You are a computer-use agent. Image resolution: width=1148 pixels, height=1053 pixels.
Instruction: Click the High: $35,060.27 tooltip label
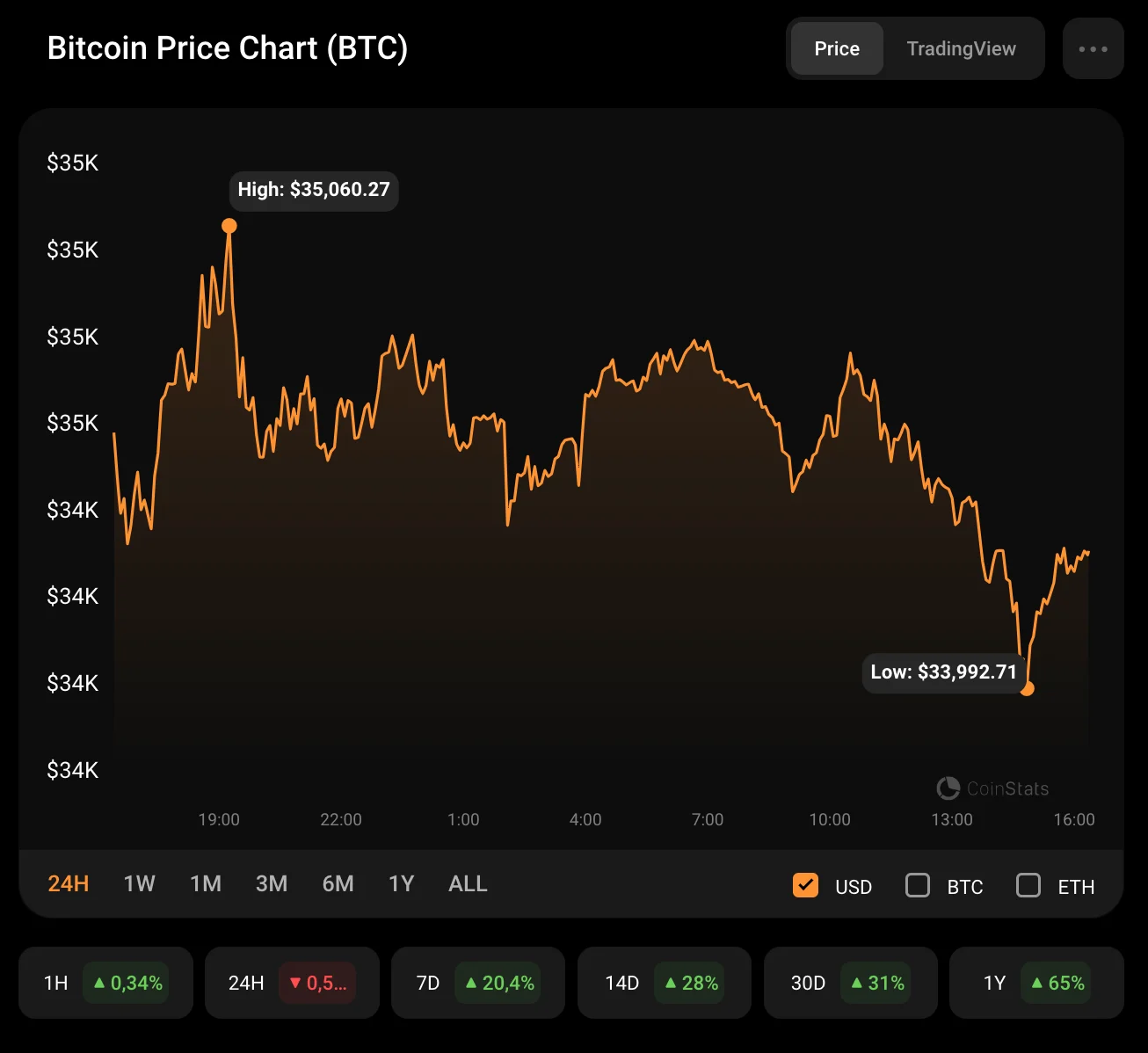coord(314,190)
